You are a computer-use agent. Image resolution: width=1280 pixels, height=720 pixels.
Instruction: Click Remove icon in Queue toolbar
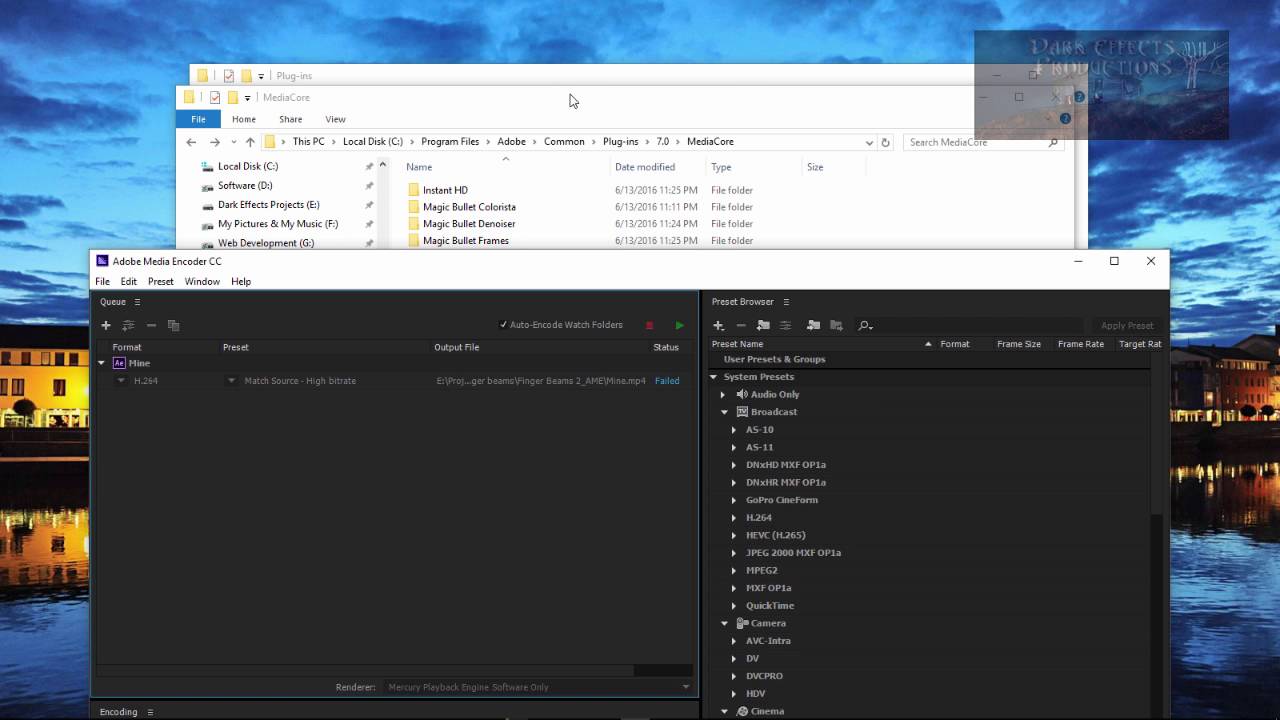[x=151, y=325]
